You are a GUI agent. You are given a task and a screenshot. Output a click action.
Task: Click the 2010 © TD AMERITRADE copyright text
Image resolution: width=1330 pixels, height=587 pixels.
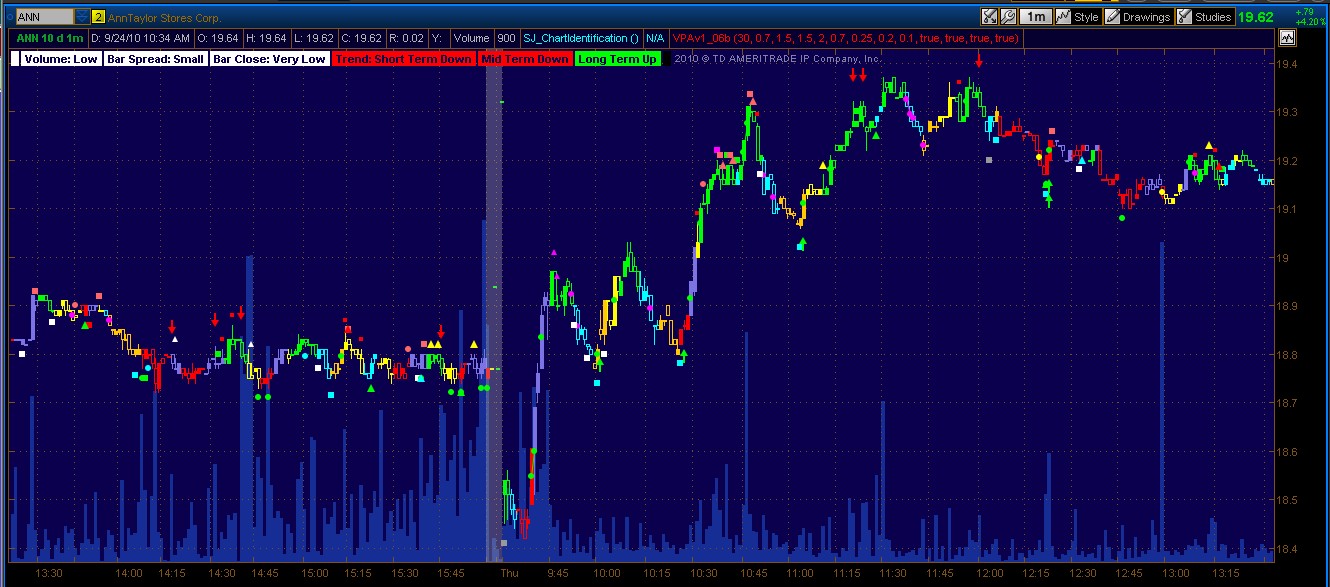click(x=778, y=59)
